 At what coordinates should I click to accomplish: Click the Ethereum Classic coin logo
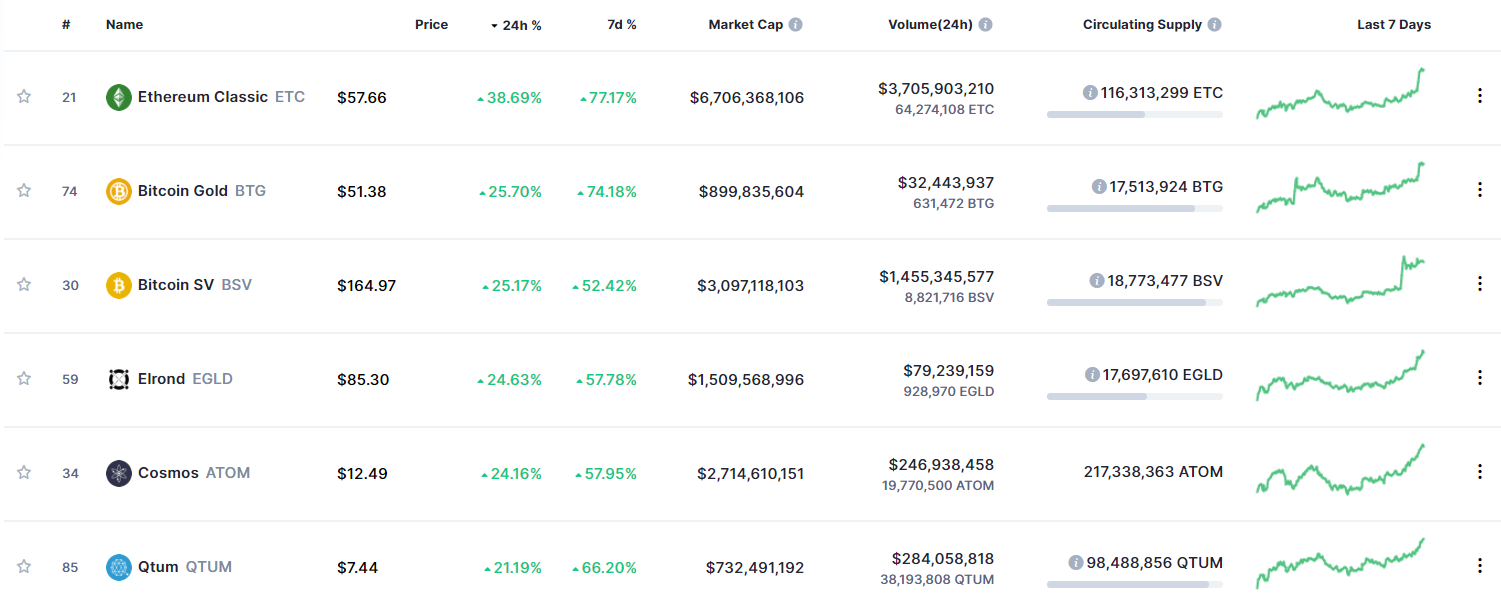click(x=119, y=97)
